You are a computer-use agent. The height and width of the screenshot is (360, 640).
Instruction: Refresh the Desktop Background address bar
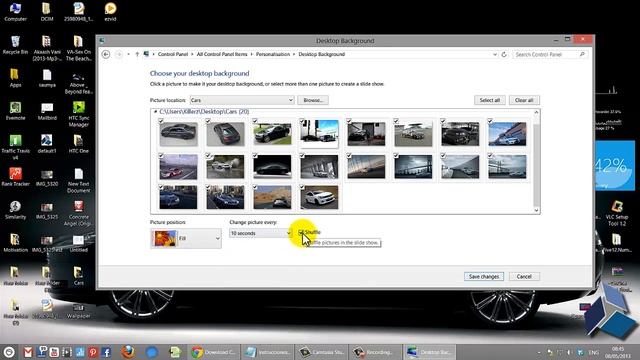tap(504, 54)
